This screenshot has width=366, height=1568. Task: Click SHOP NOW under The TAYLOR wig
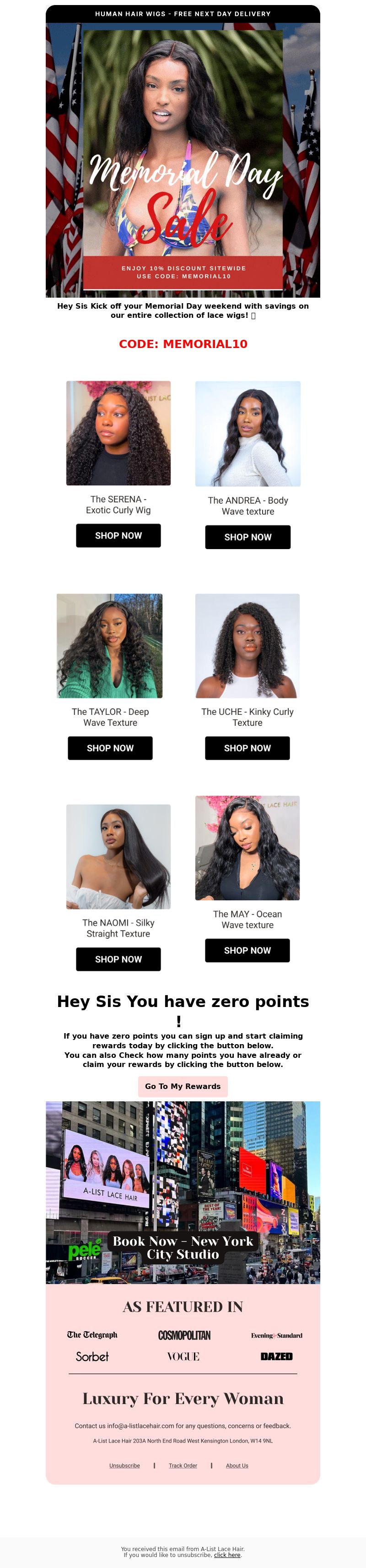[110, 748]
